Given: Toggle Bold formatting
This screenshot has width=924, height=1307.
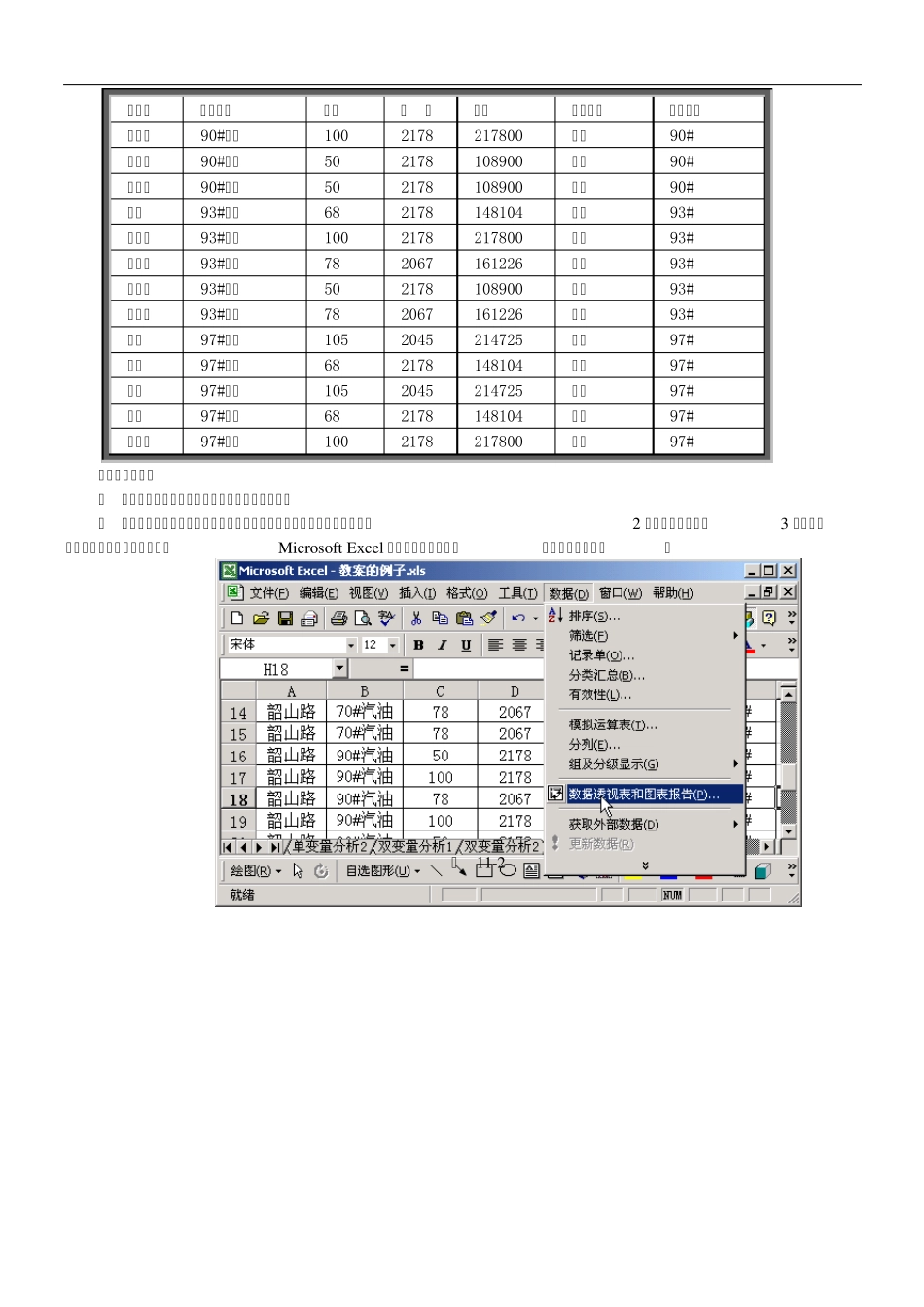Looking at the screenshot, I should pyautogui.click(x=418, y=645).
